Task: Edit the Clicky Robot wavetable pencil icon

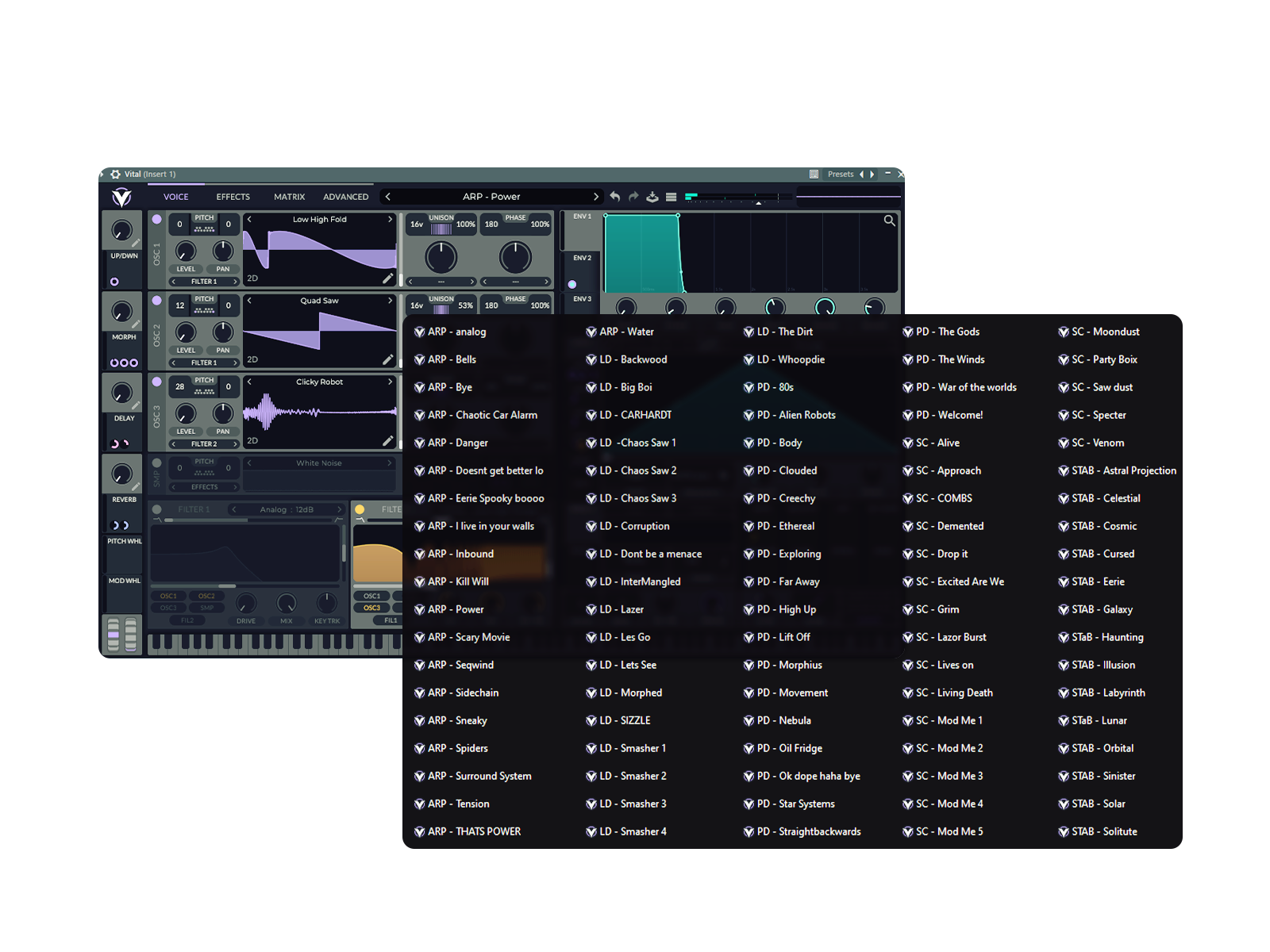Action: pyautogui.click(x=387, y=440)
